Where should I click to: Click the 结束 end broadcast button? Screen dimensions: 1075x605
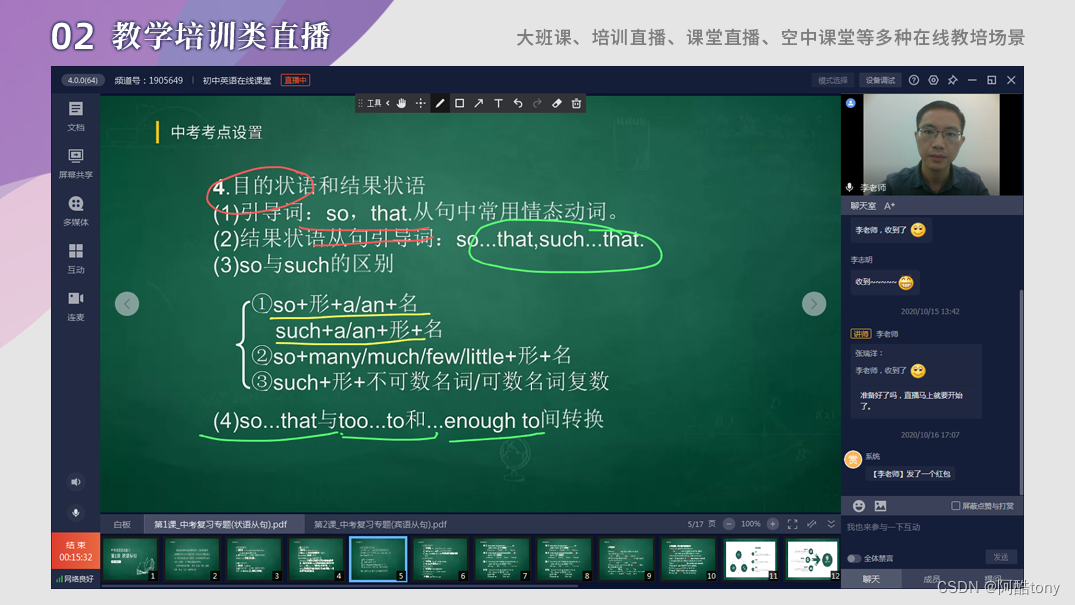[75, 551]
